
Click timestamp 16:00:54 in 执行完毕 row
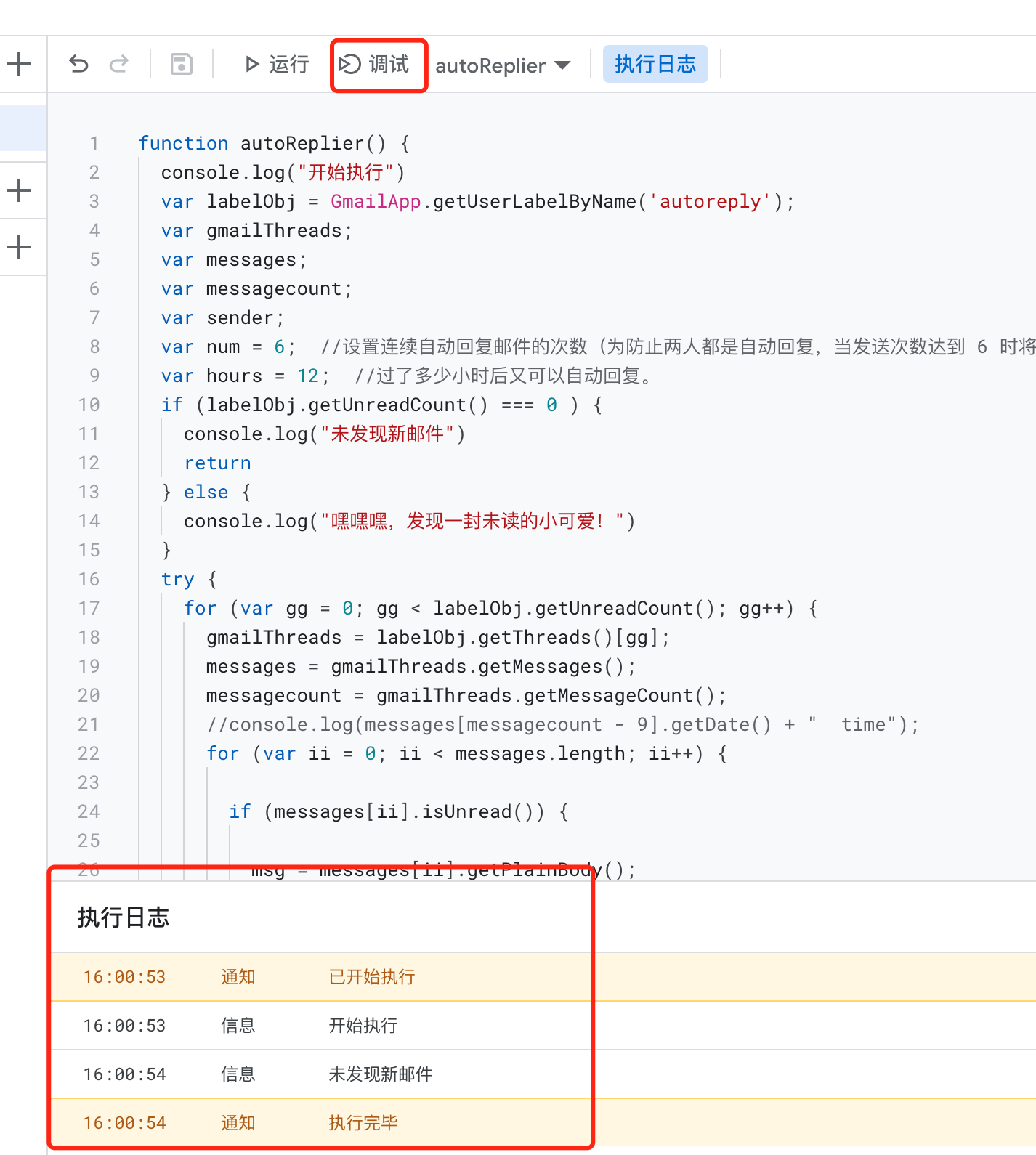coord(124,1123)
